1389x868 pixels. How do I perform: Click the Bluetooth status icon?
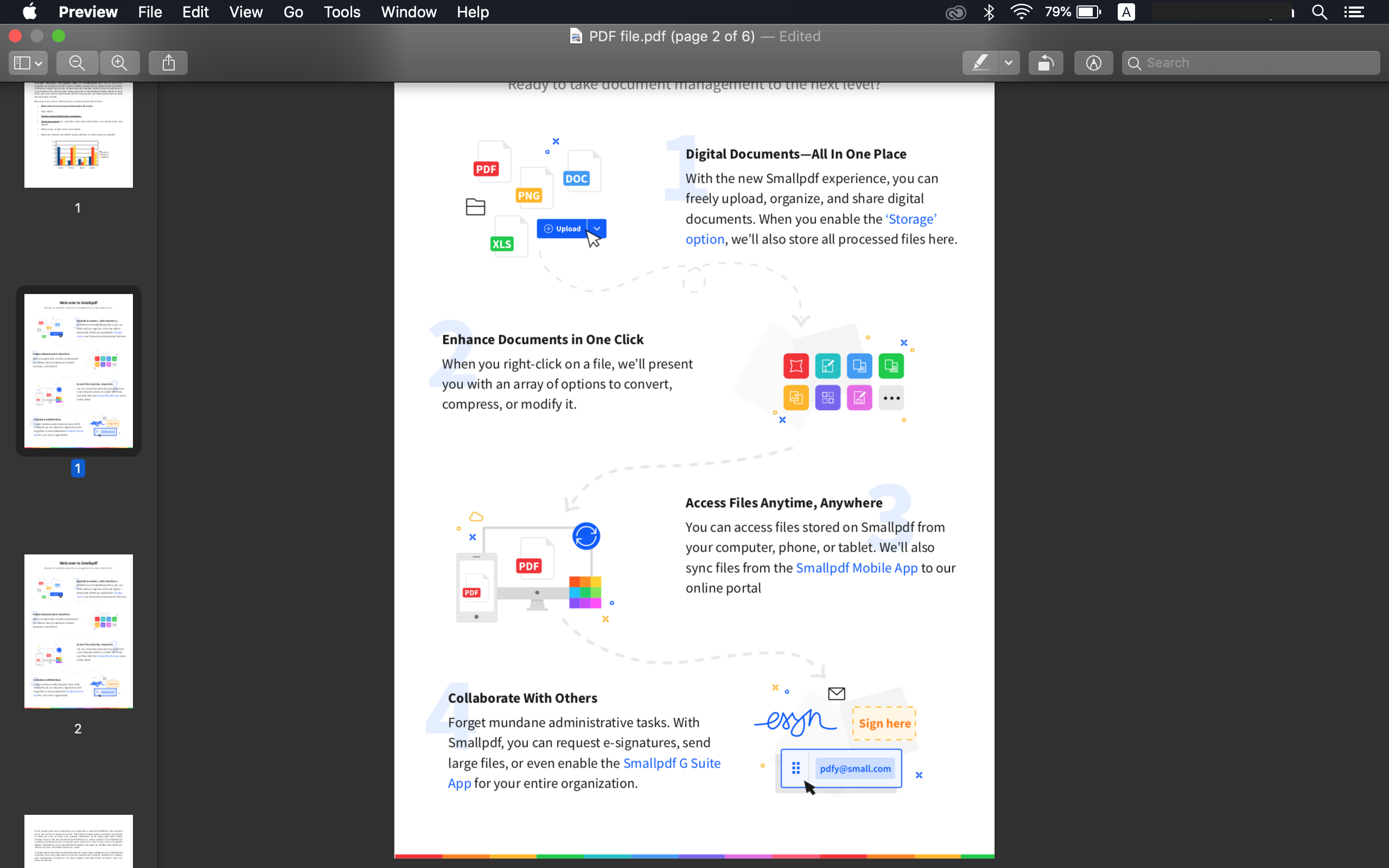[x=989, y=12]
